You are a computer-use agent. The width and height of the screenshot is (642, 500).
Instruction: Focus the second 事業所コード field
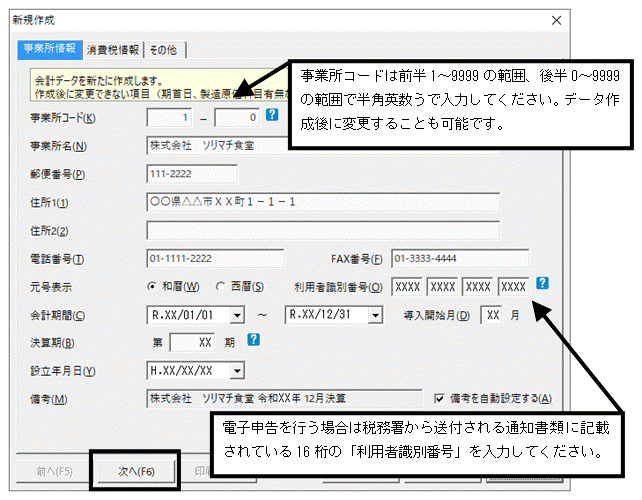(237, 118)
